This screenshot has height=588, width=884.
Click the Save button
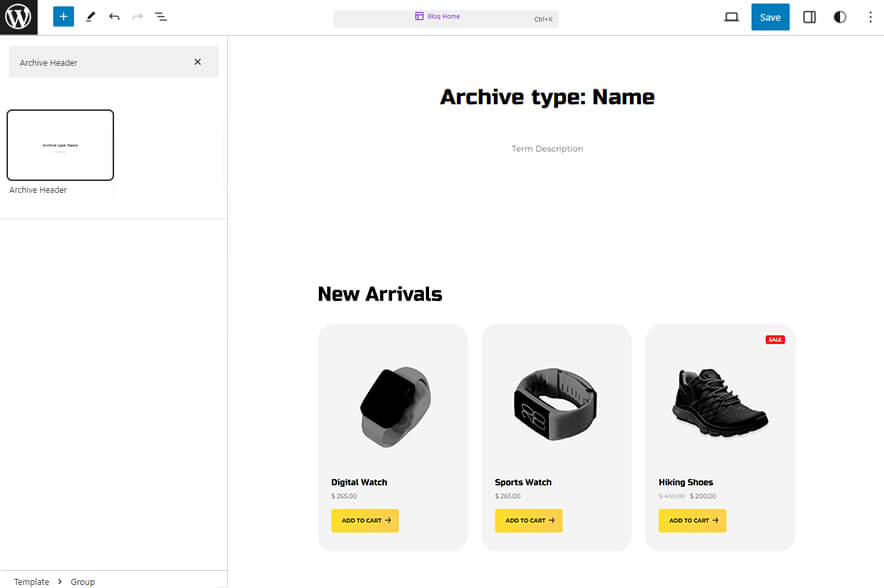pos(770,17)
